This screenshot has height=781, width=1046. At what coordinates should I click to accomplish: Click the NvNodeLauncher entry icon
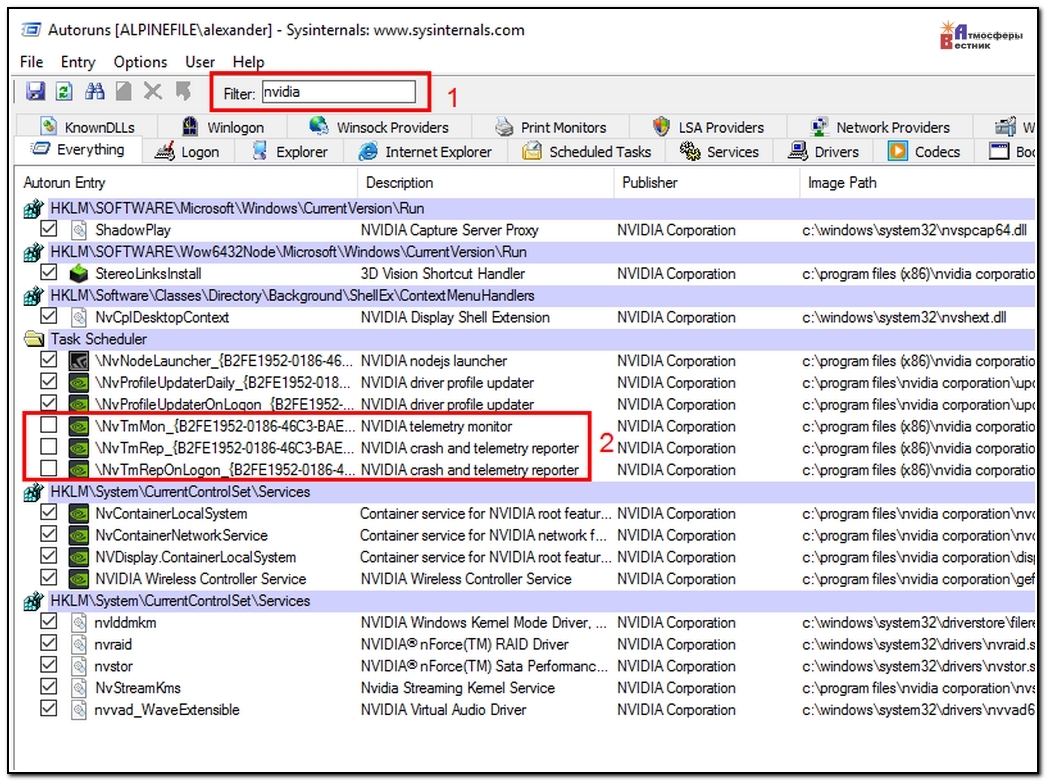79,361
